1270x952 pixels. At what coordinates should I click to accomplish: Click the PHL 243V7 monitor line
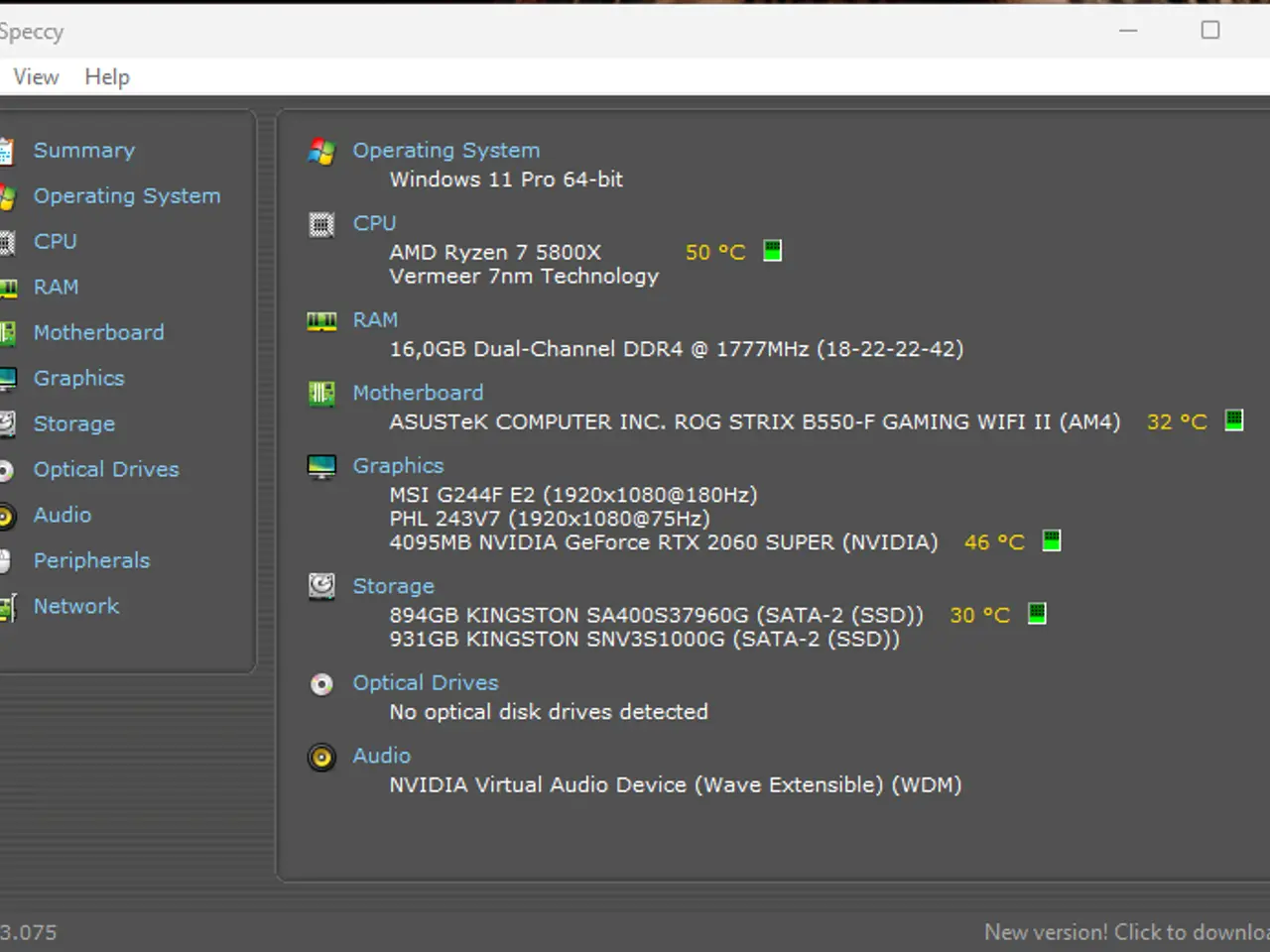coord(550,519)
